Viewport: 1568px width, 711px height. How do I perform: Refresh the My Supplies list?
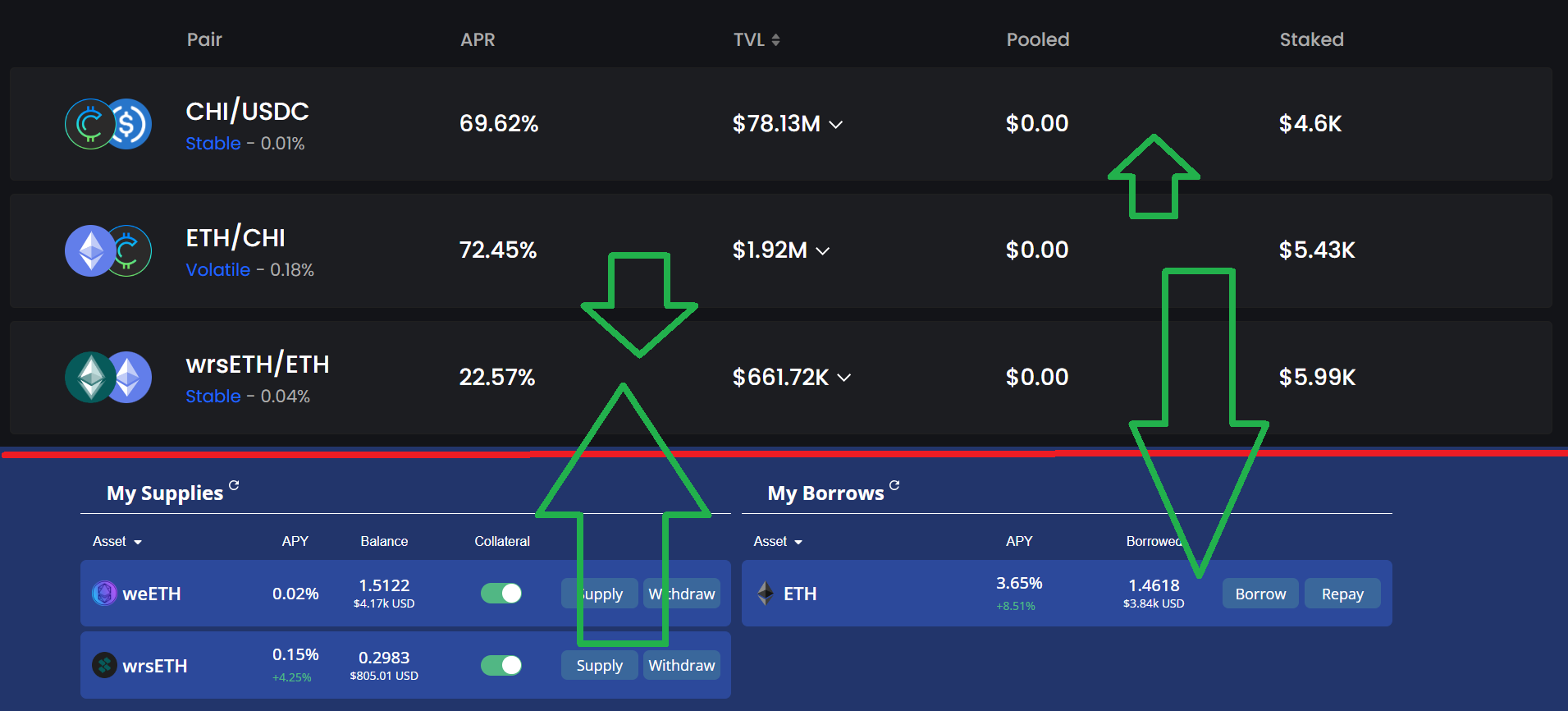[x=234, y=485]
